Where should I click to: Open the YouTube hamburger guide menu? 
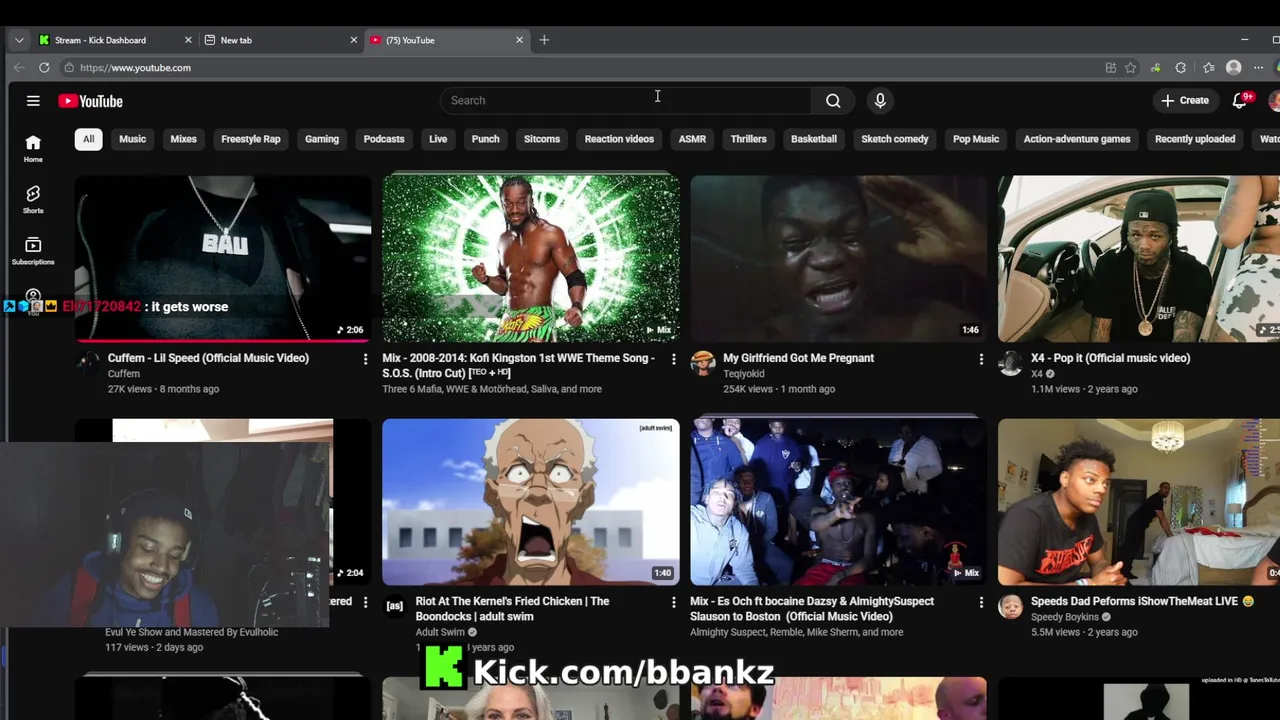pos(33,101)
